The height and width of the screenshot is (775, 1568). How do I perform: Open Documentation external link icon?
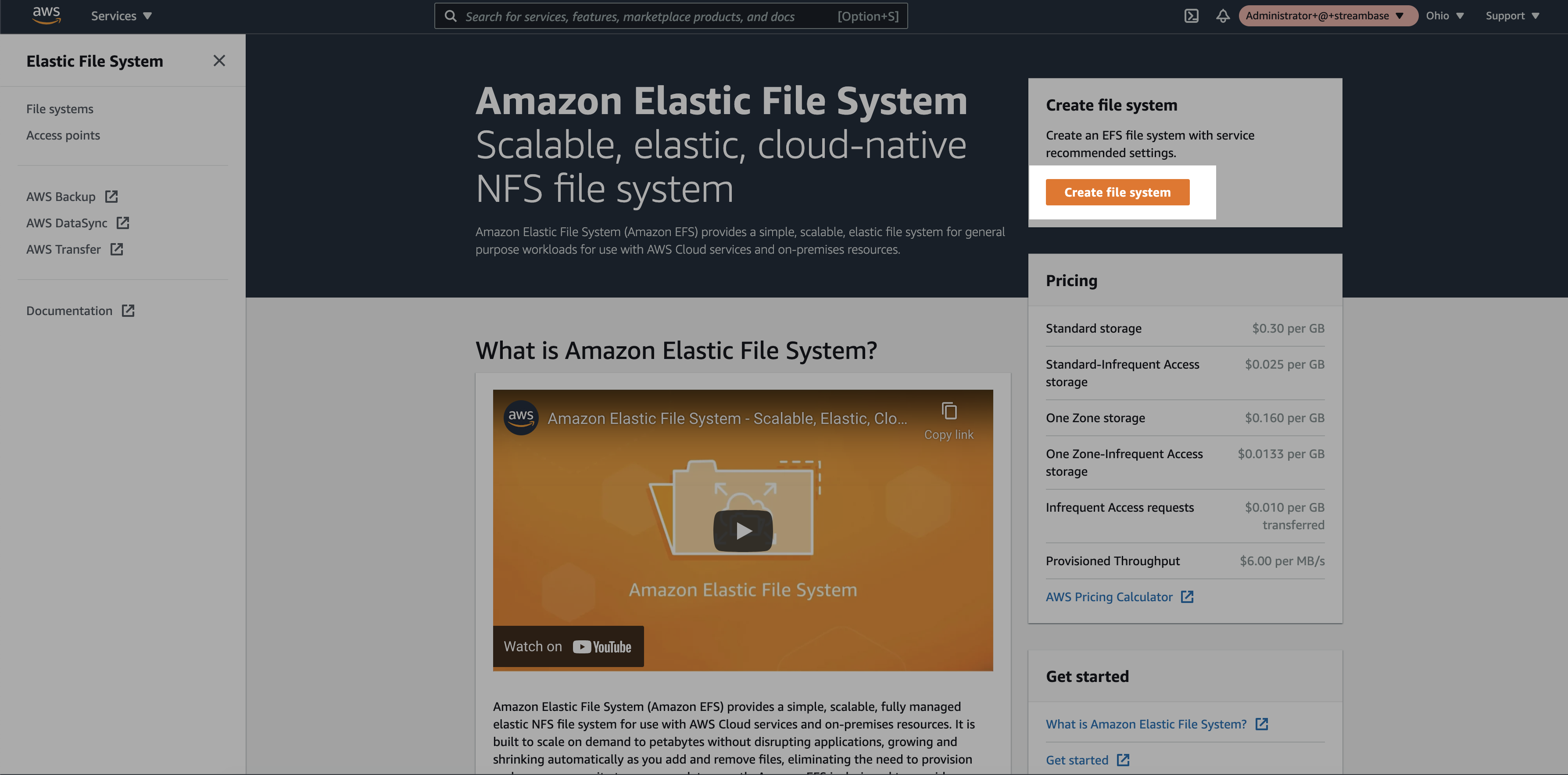point(128,311)
